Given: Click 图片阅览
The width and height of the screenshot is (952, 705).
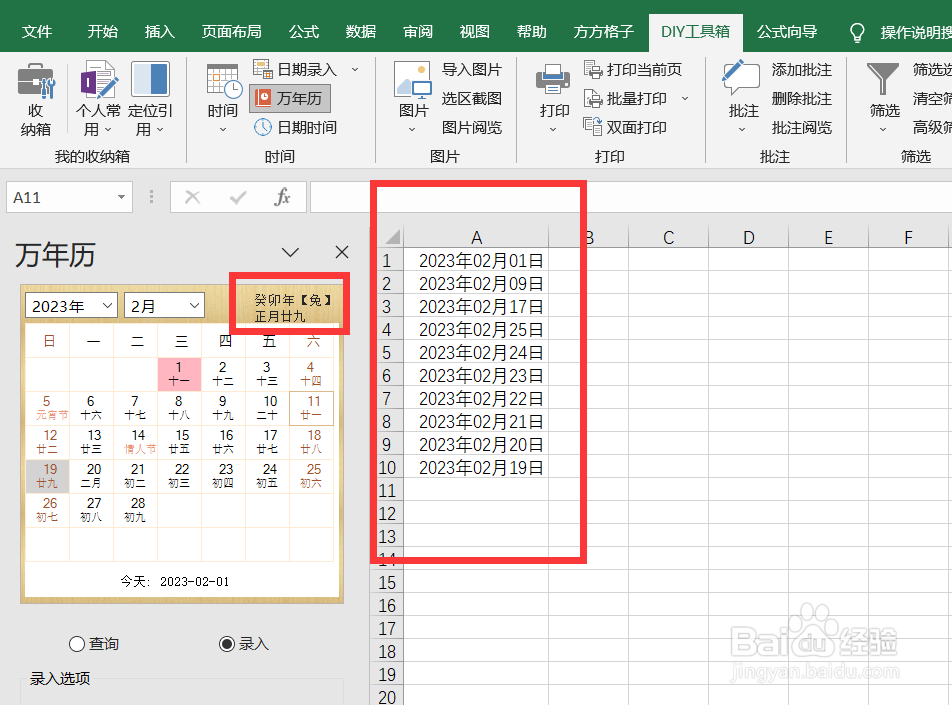Looking at the screenshot, I should [x=472, y=127].
